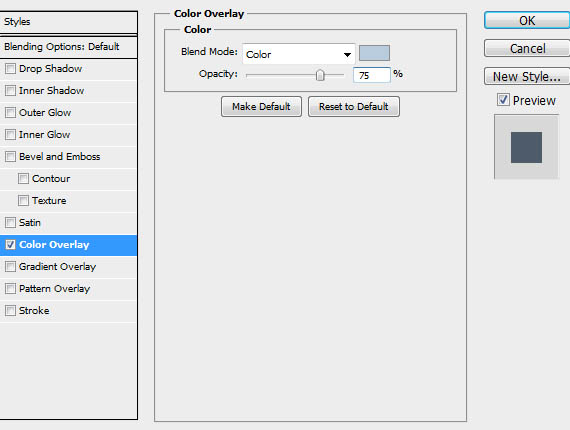Check the Bevel and Emboss box

(10, 157)
